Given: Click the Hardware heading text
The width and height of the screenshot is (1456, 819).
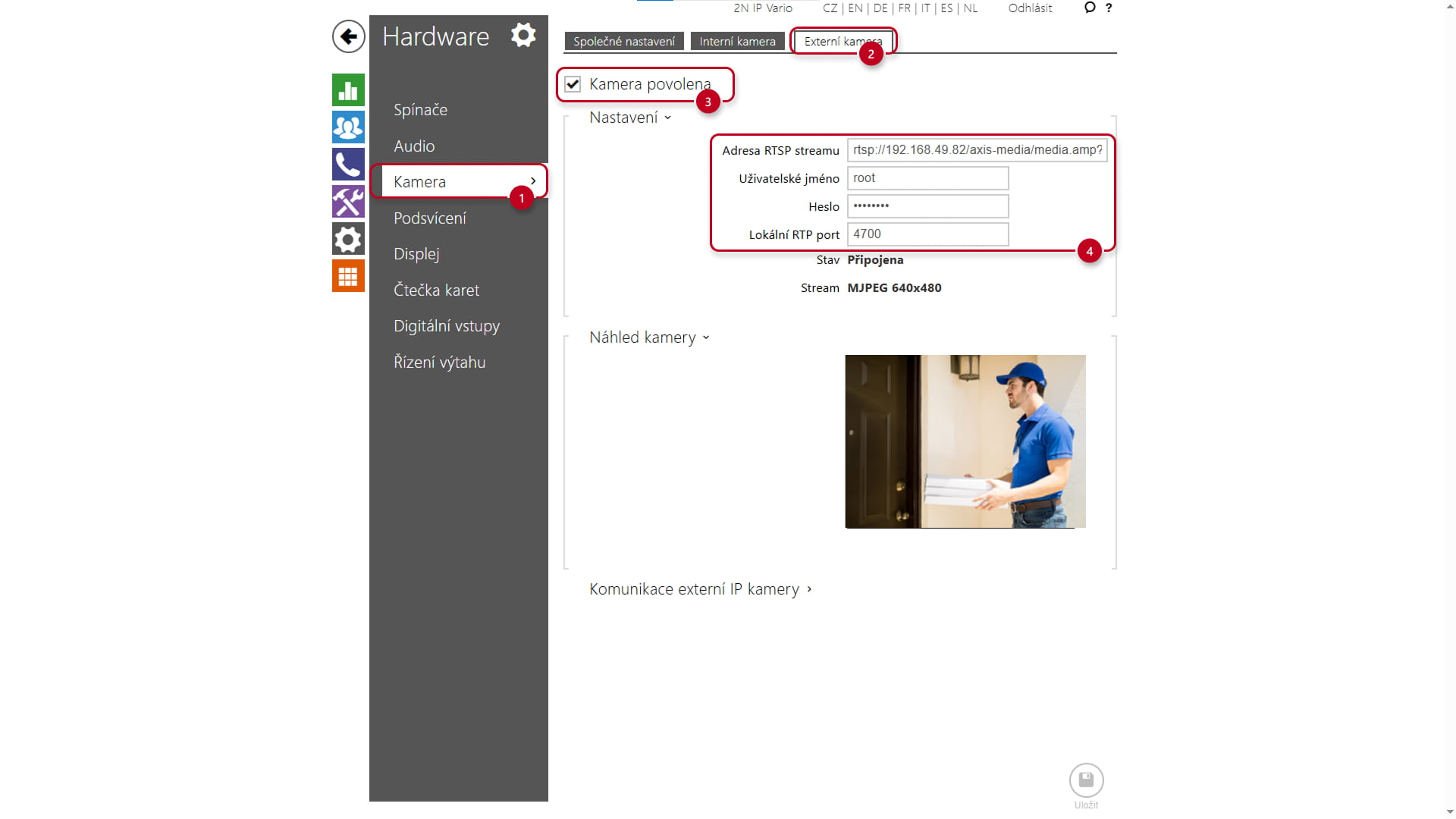Looking at the screenshot, I should (x=435, y=36).
